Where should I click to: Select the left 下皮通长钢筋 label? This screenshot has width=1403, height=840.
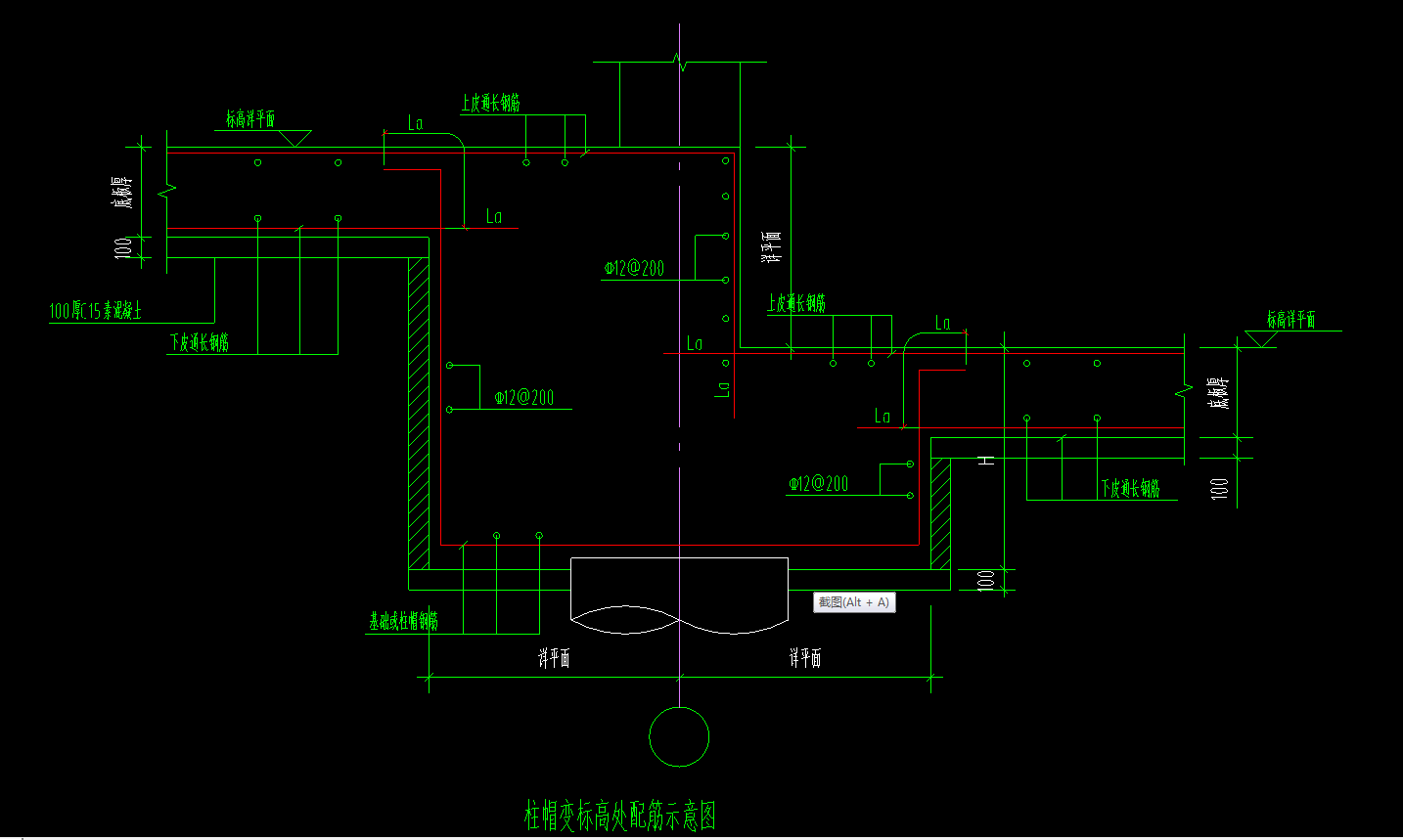(200, 341)
